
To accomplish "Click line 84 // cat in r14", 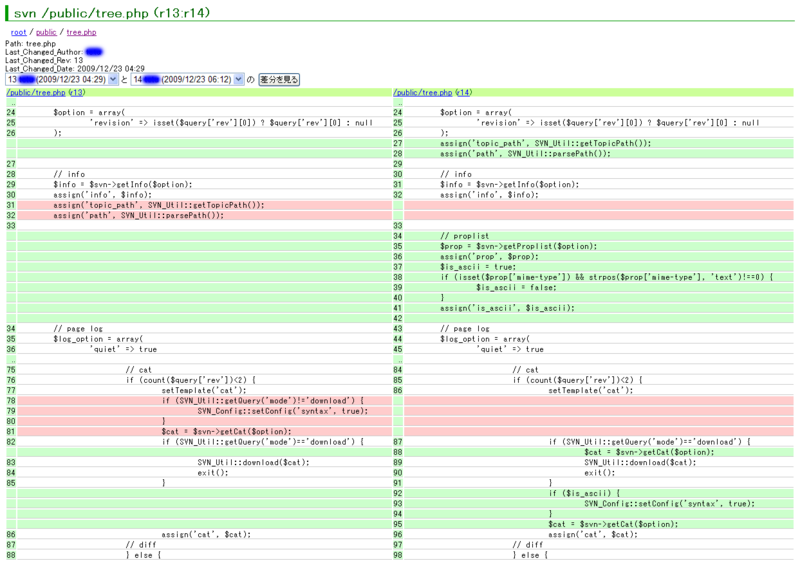I will point(526,370).
